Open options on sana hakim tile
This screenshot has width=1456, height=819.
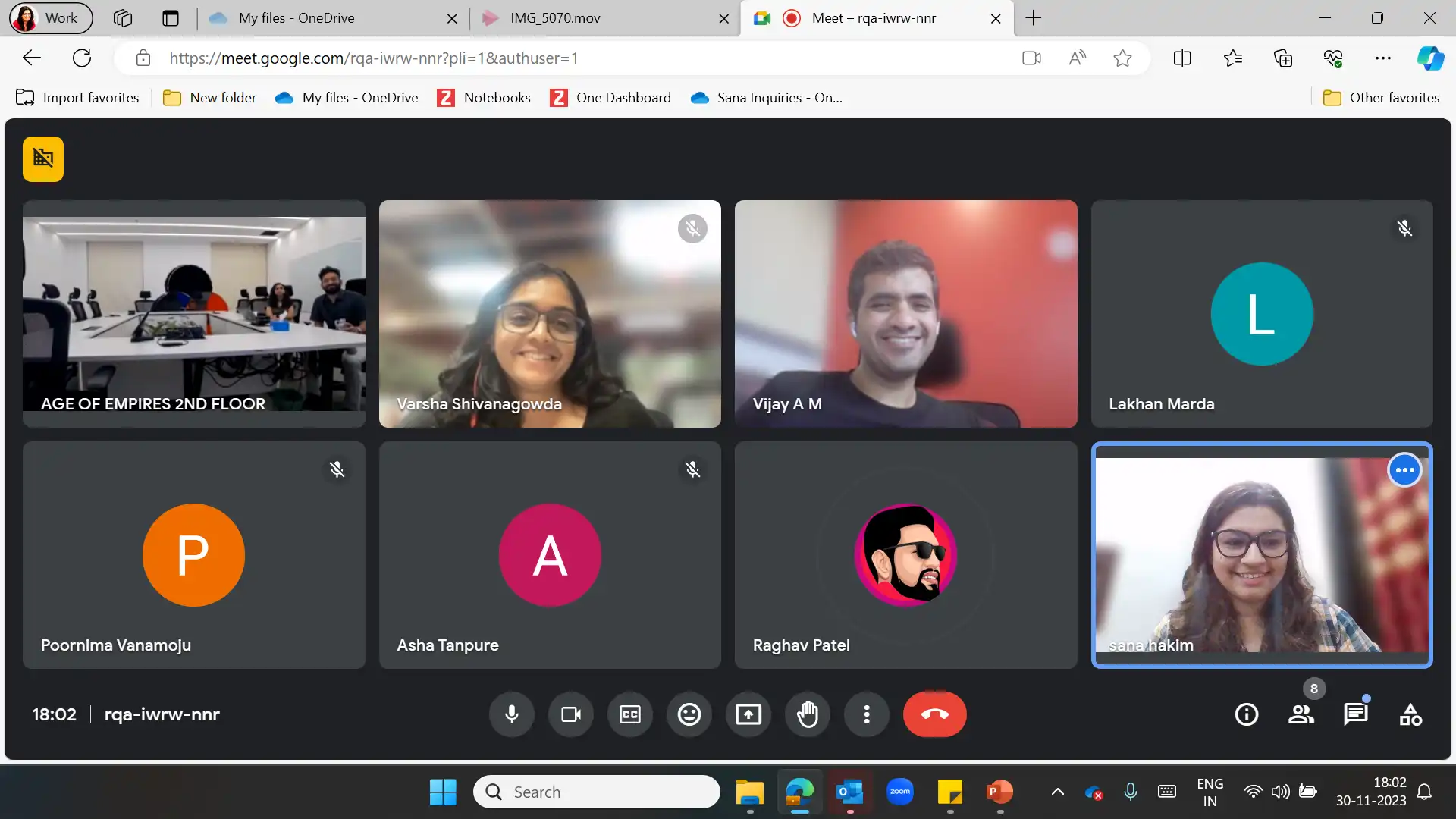point(1404,470)
